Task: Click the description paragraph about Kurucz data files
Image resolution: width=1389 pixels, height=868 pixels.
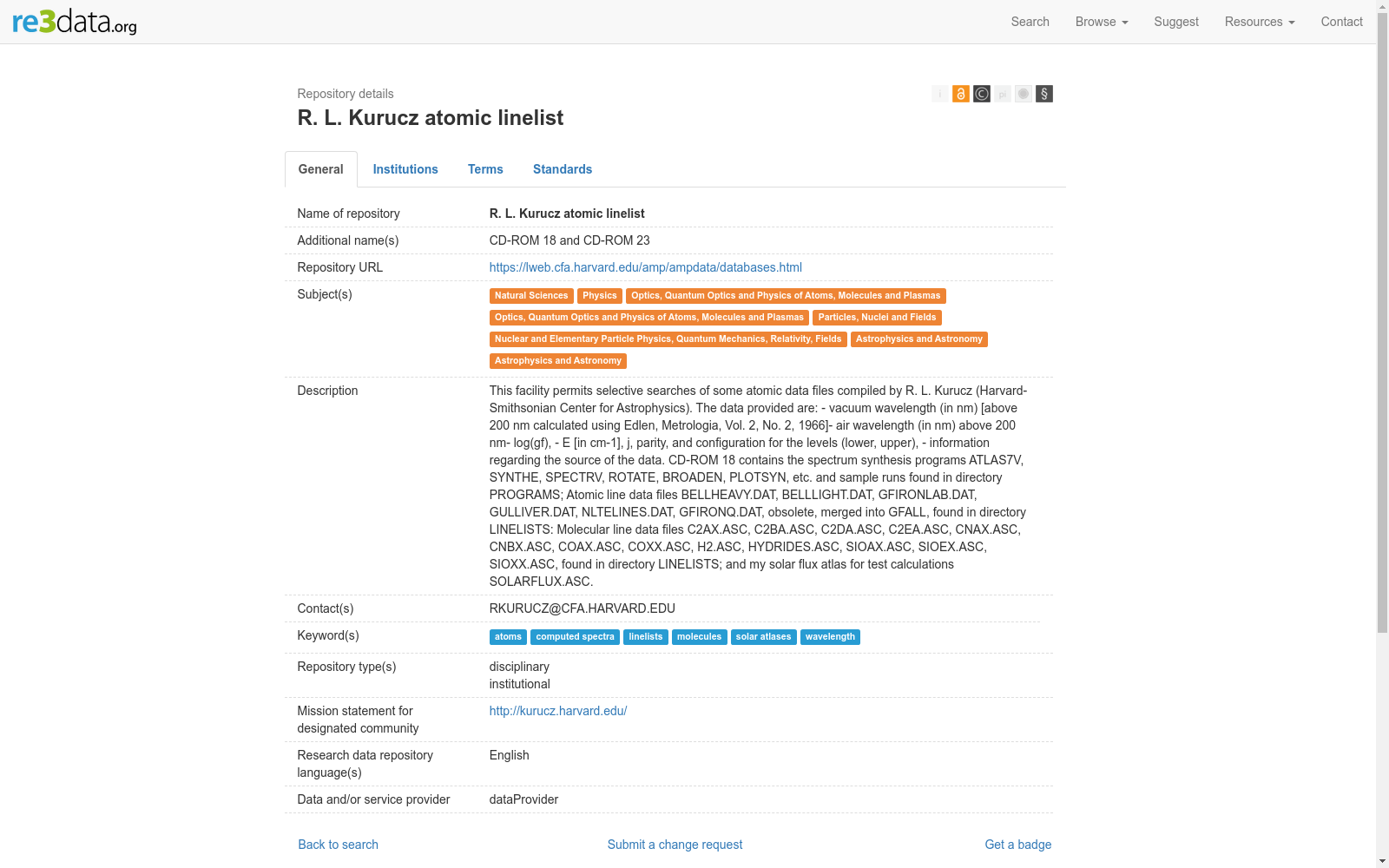Action: (759, 486)
